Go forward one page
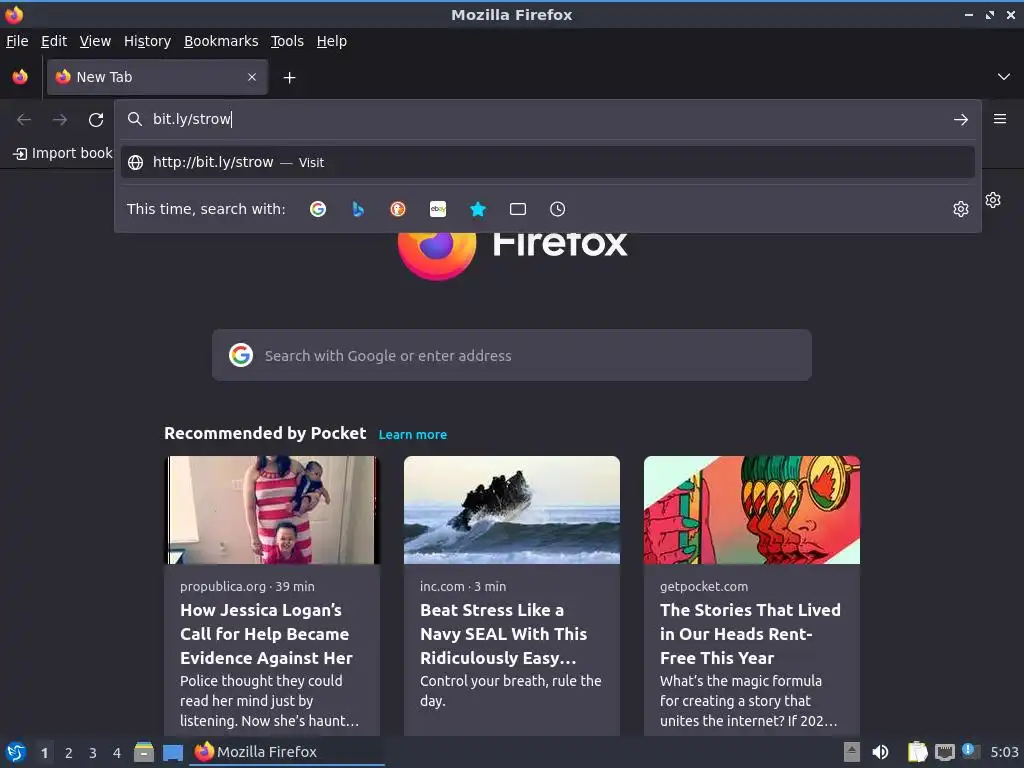1024x768 pixels. [x=60, y=120]
